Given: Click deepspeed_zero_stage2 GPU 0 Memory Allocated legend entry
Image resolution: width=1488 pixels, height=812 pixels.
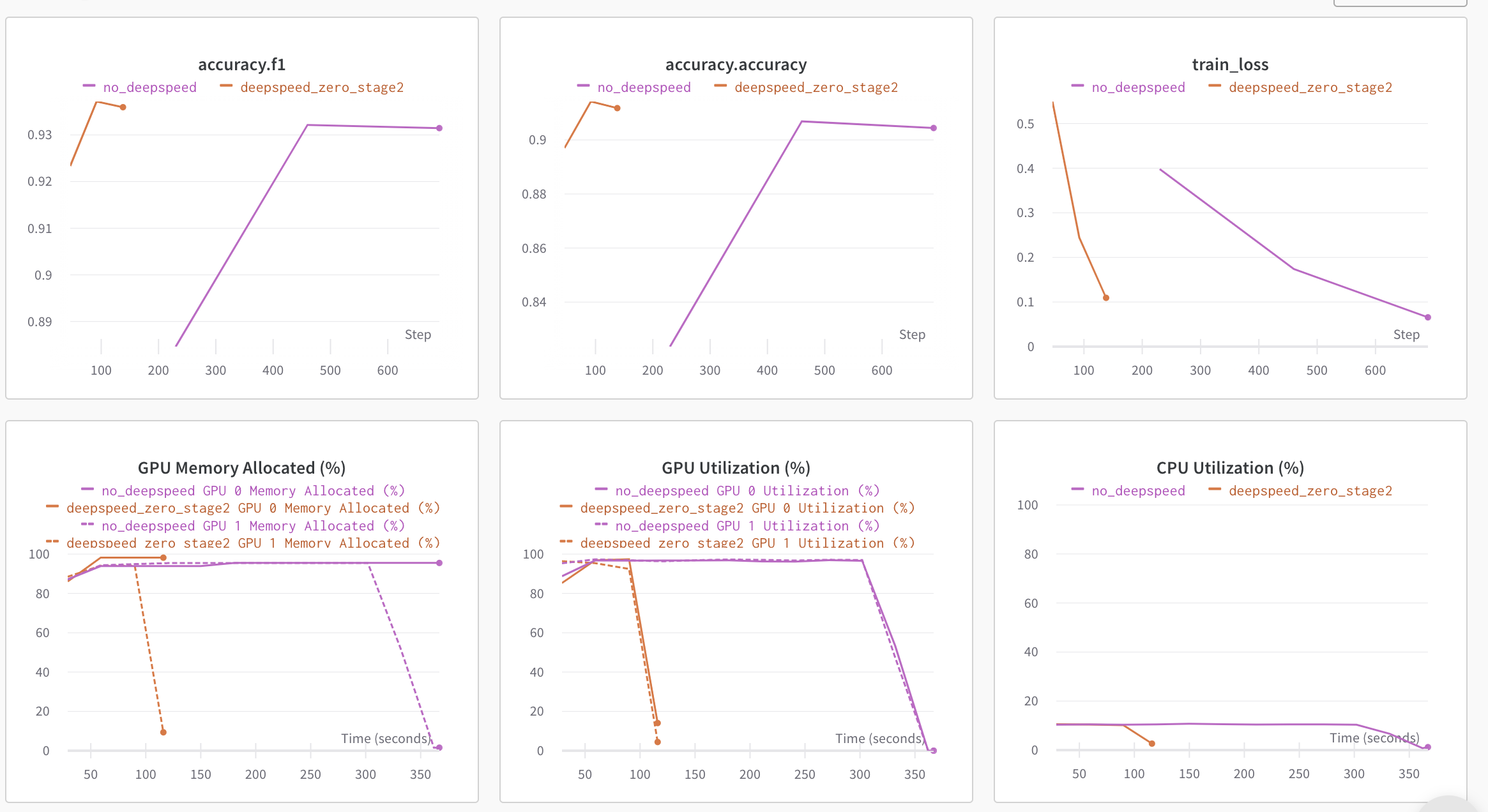Looking at the screenshot, I should (x=253, y=508).
